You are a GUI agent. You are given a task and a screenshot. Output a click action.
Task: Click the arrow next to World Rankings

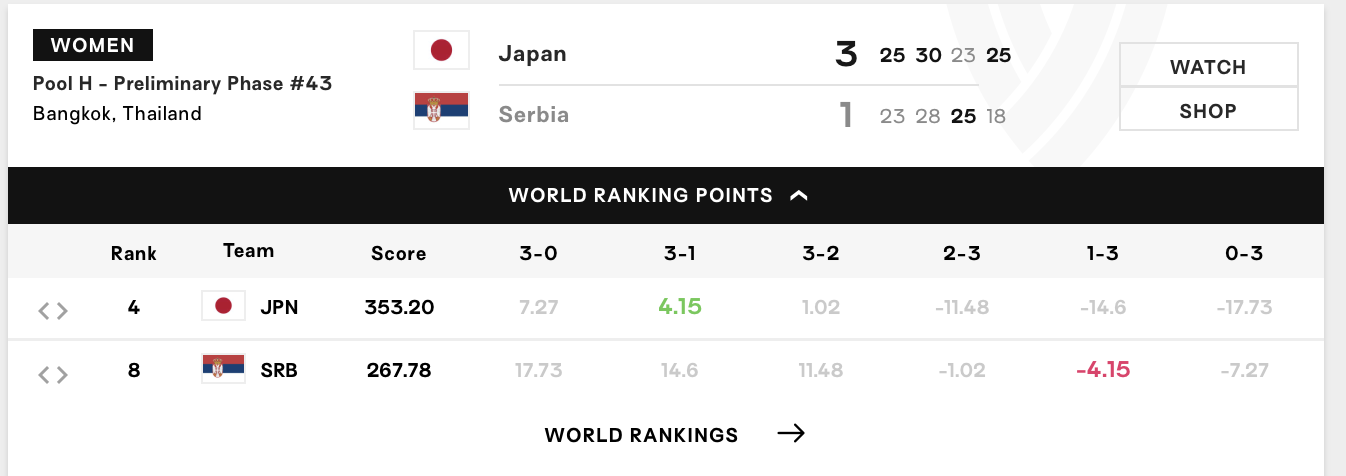[791, 433]
